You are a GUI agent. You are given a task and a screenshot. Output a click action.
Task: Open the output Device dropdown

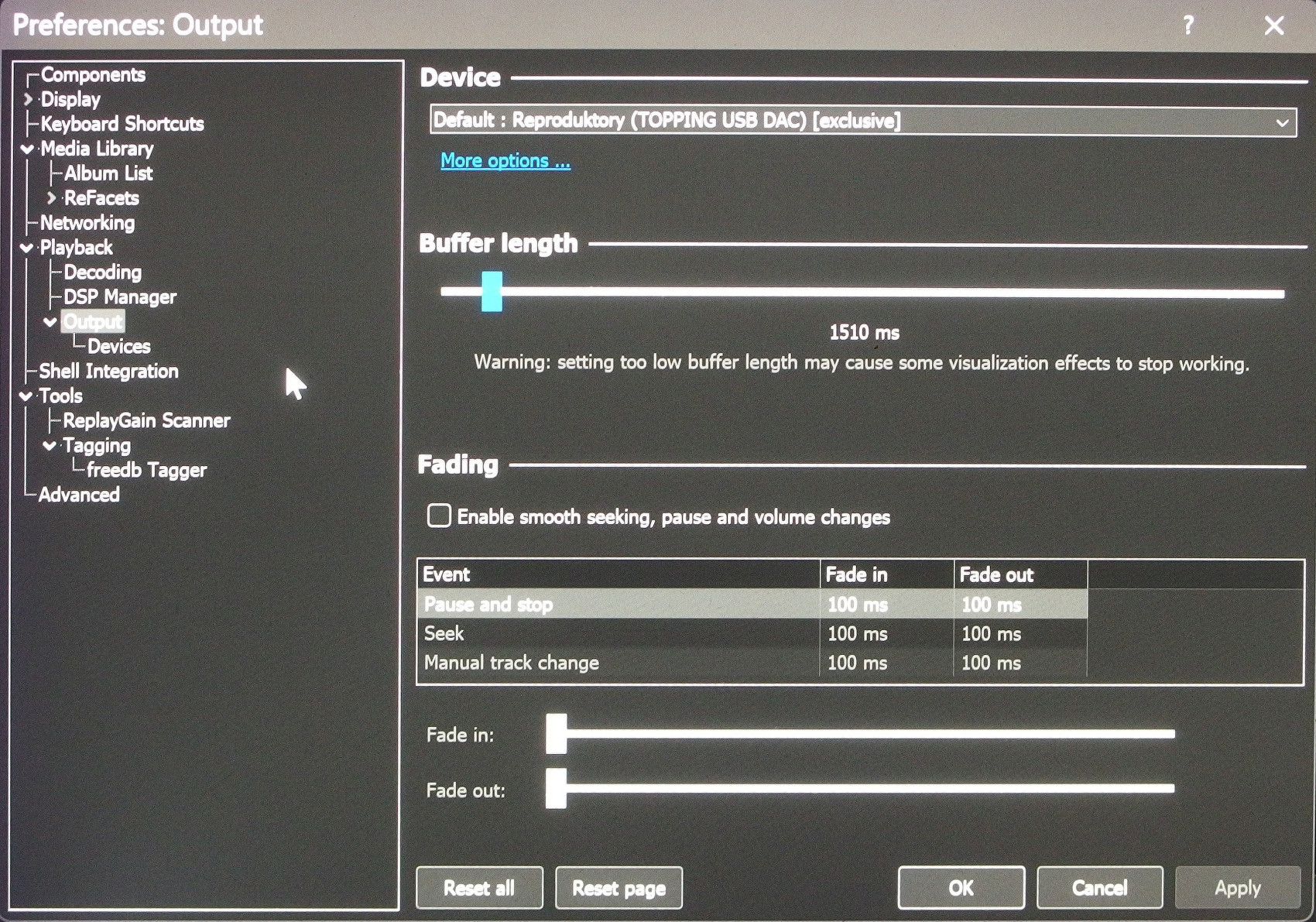[x=862, y=122]
